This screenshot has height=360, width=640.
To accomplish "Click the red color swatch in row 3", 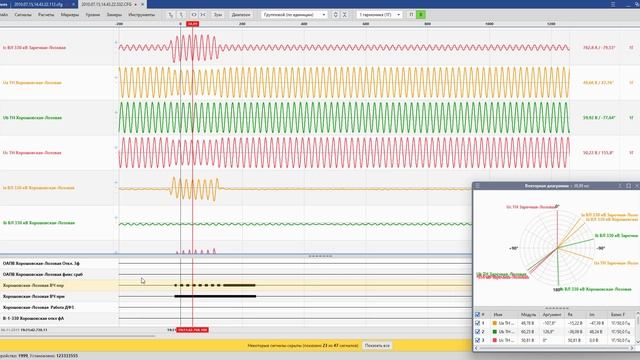I will [x=495, y=340].
